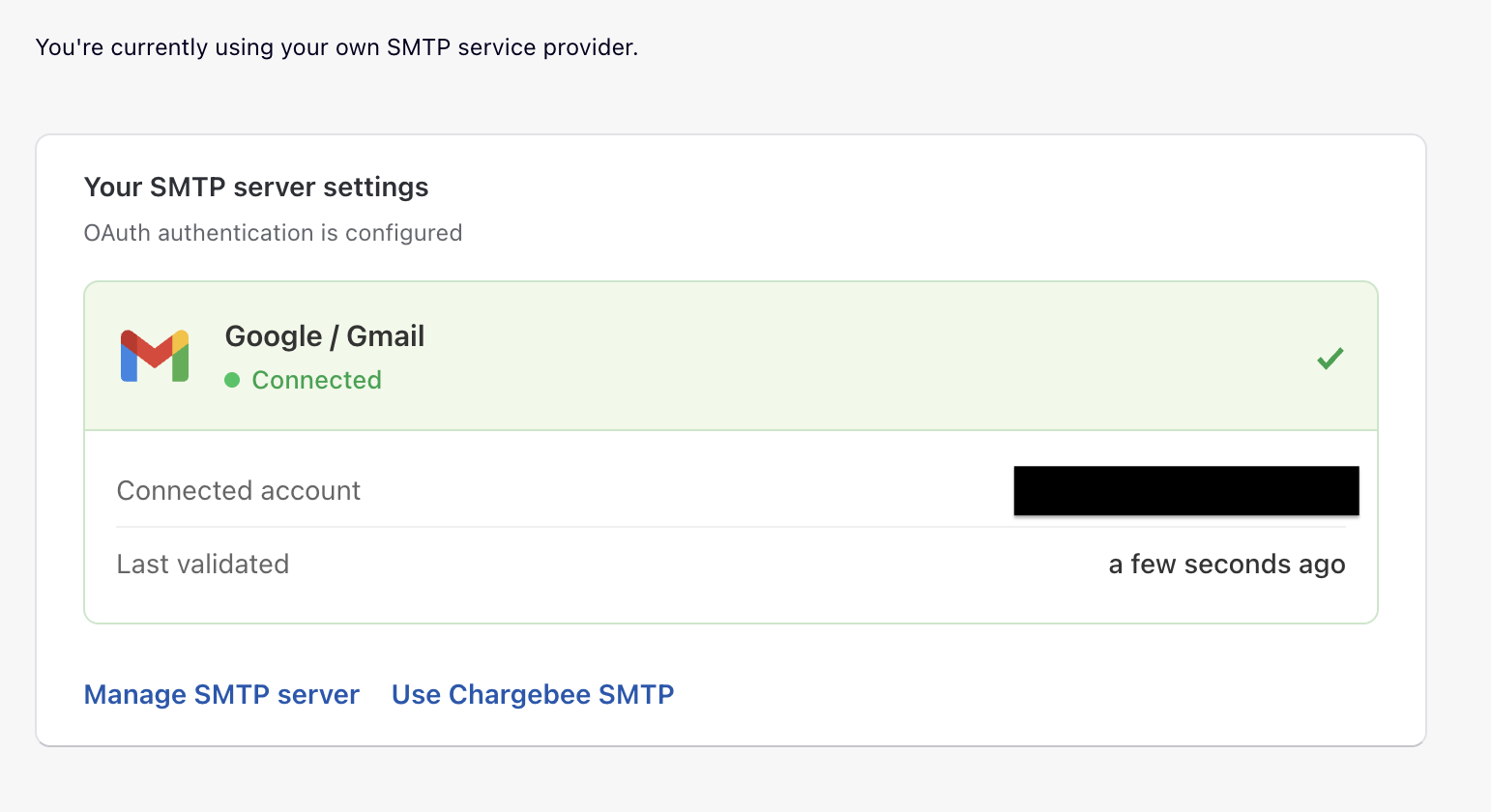This screenshot has height=812, width=1491.
Task: Switch to Use Chargebee SMTP
Action: [533, 694]
